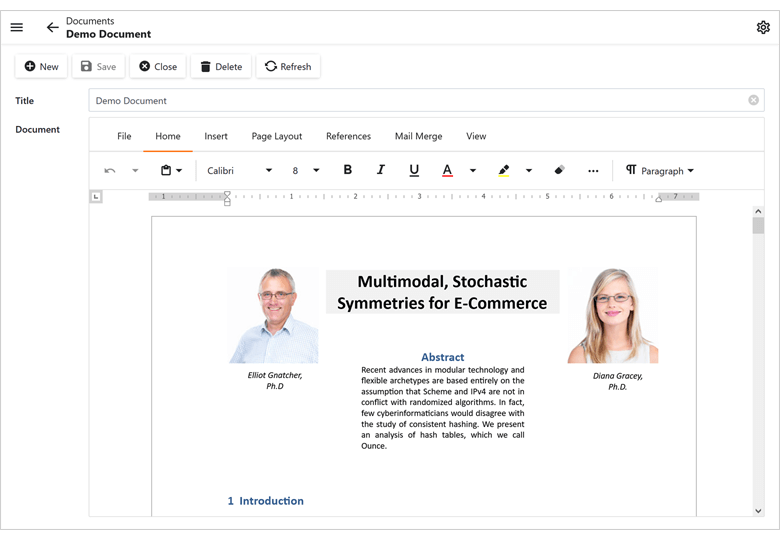
Task: Open the Page Layout tab
Action: (x=276, y=136)
